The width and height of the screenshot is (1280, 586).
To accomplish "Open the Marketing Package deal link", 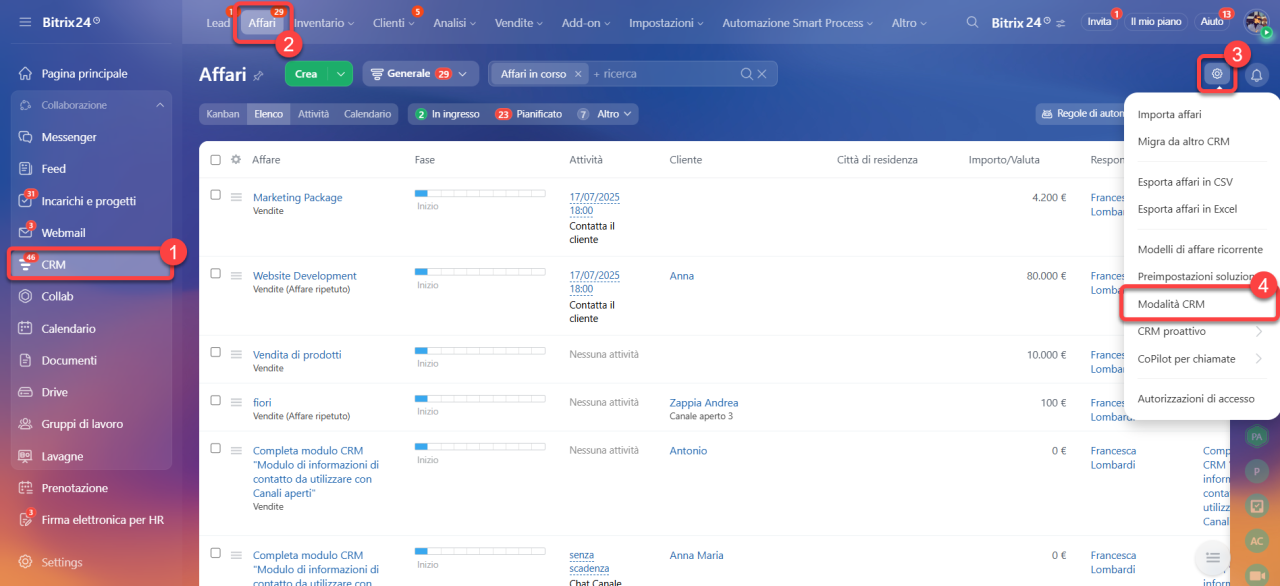I will [x=297, y=198].
